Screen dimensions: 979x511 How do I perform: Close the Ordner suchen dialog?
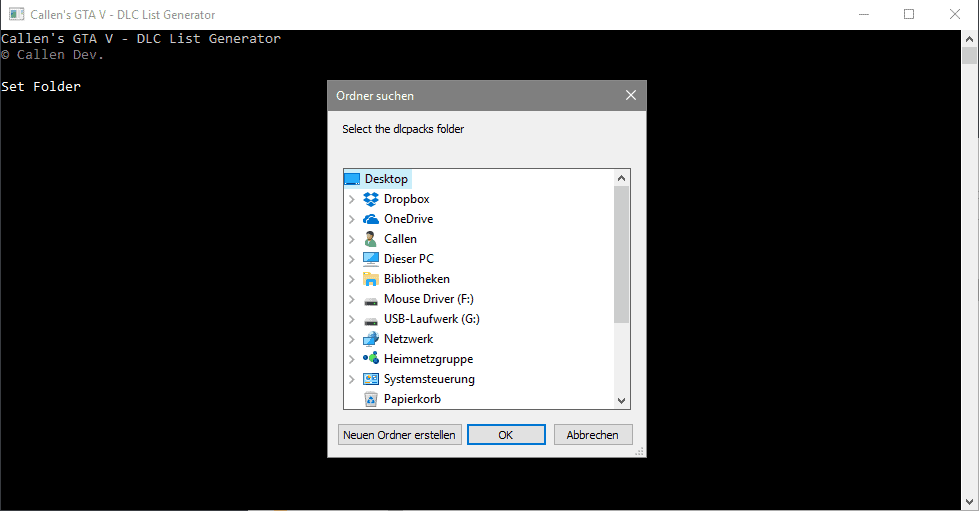[x=630, y=96]
